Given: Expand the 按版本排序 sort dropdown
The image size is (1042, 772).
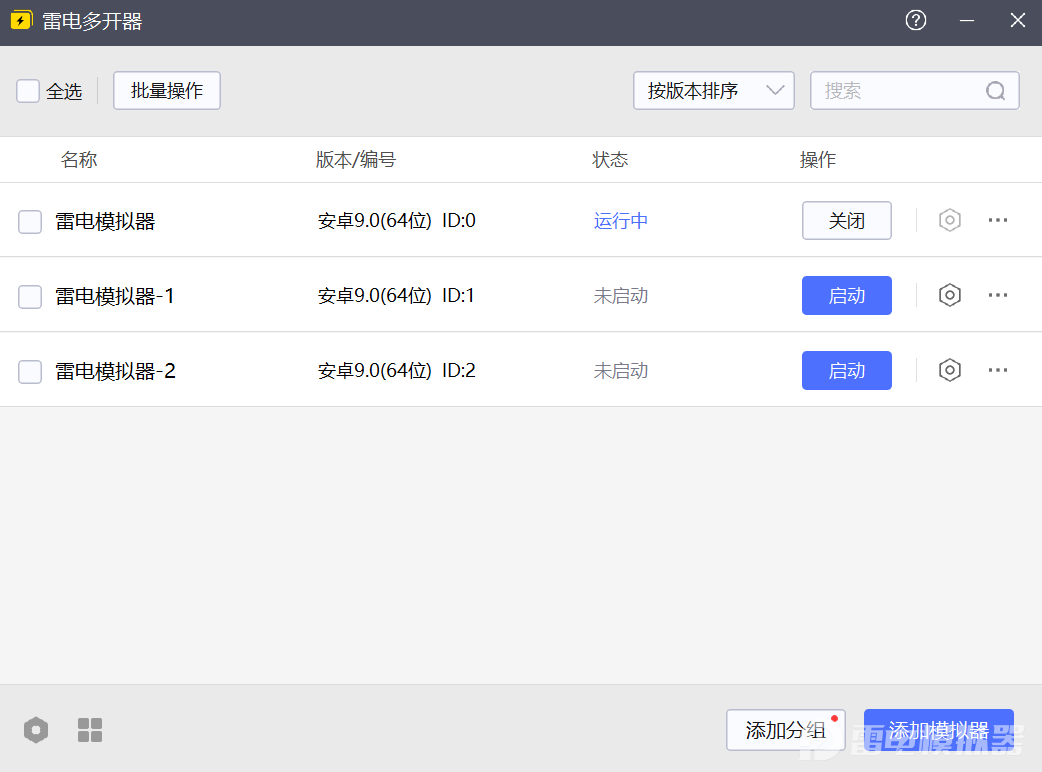Looking at the screenshot, I should pos(713,91).
